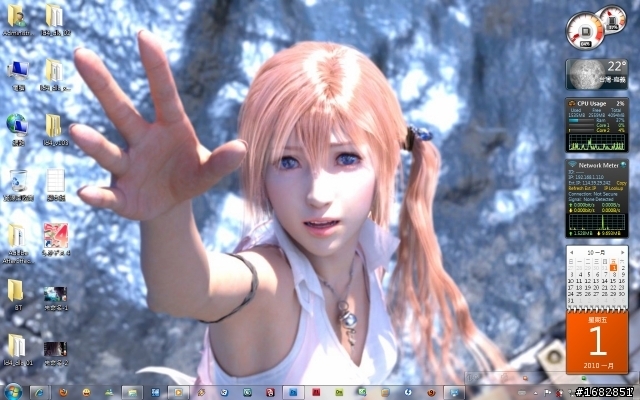Go to previous month in calendar gadget
This screenshot has height=400, width=640.
pyautogui.click(x=571, y=253)
